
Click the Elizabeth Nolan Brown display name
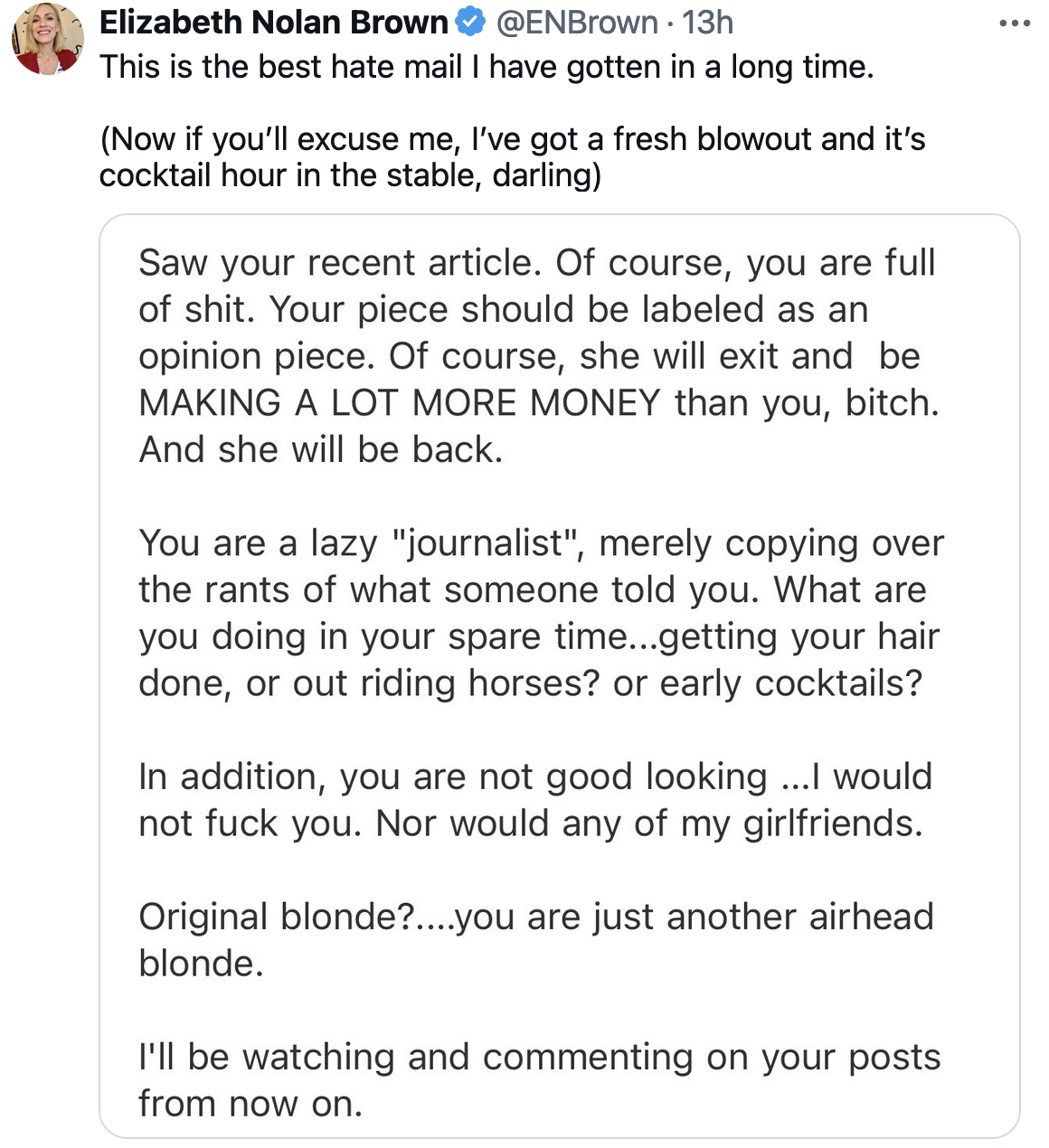[x=273, y=23]
